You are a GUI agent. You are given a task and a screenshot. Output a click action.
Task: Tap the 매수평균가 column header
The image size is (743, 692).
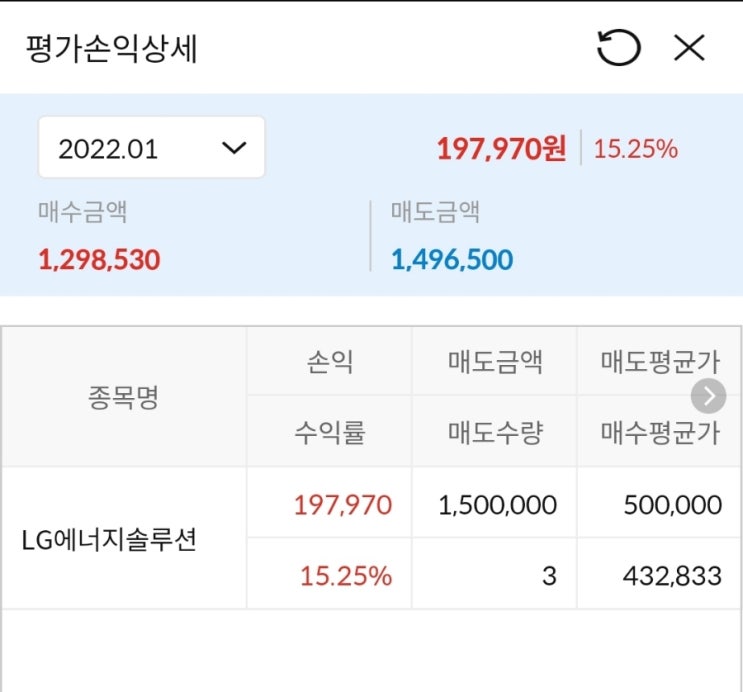click(661, 432)
